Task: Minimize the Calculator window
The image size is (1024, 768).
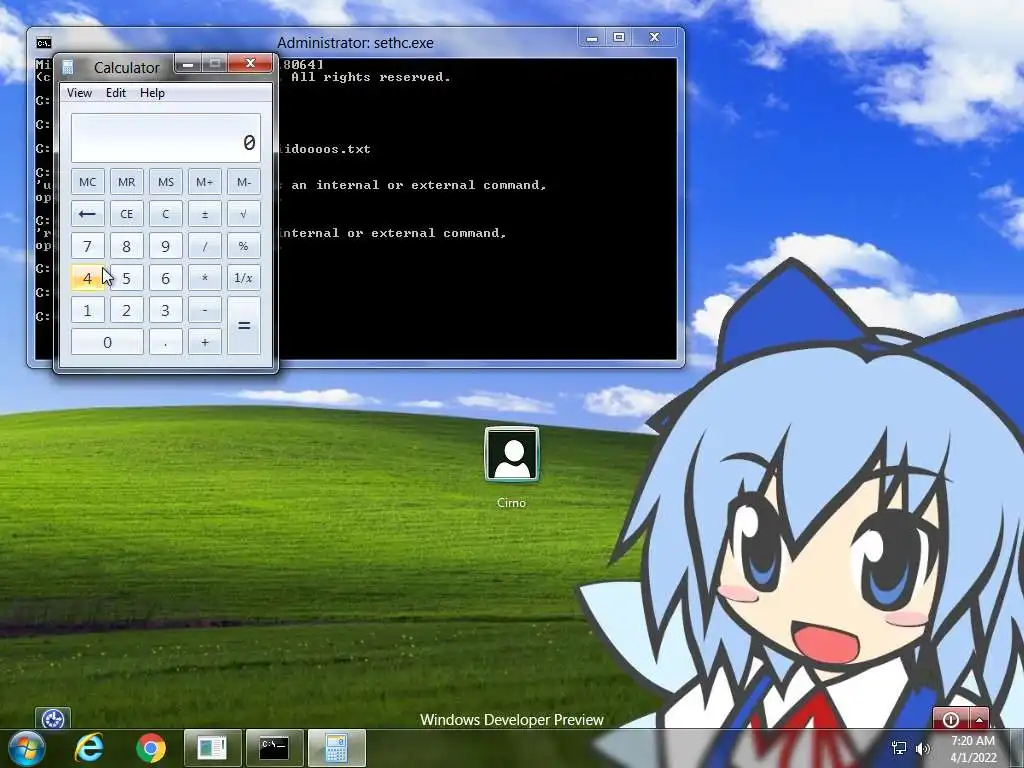Action: 188,63
